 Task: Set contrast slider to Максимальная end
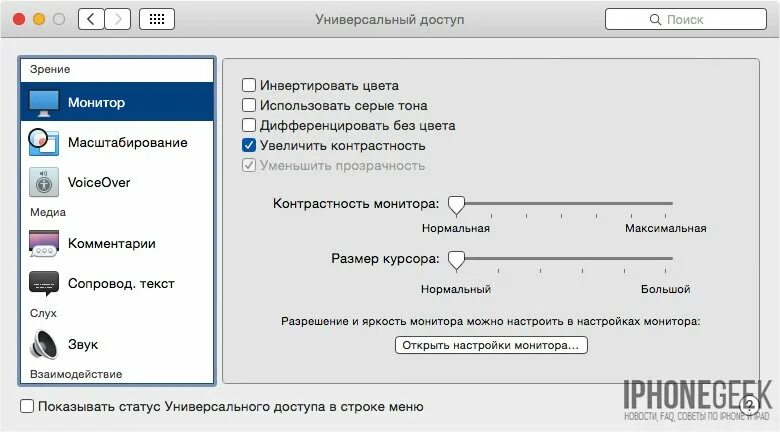point(666,204)
